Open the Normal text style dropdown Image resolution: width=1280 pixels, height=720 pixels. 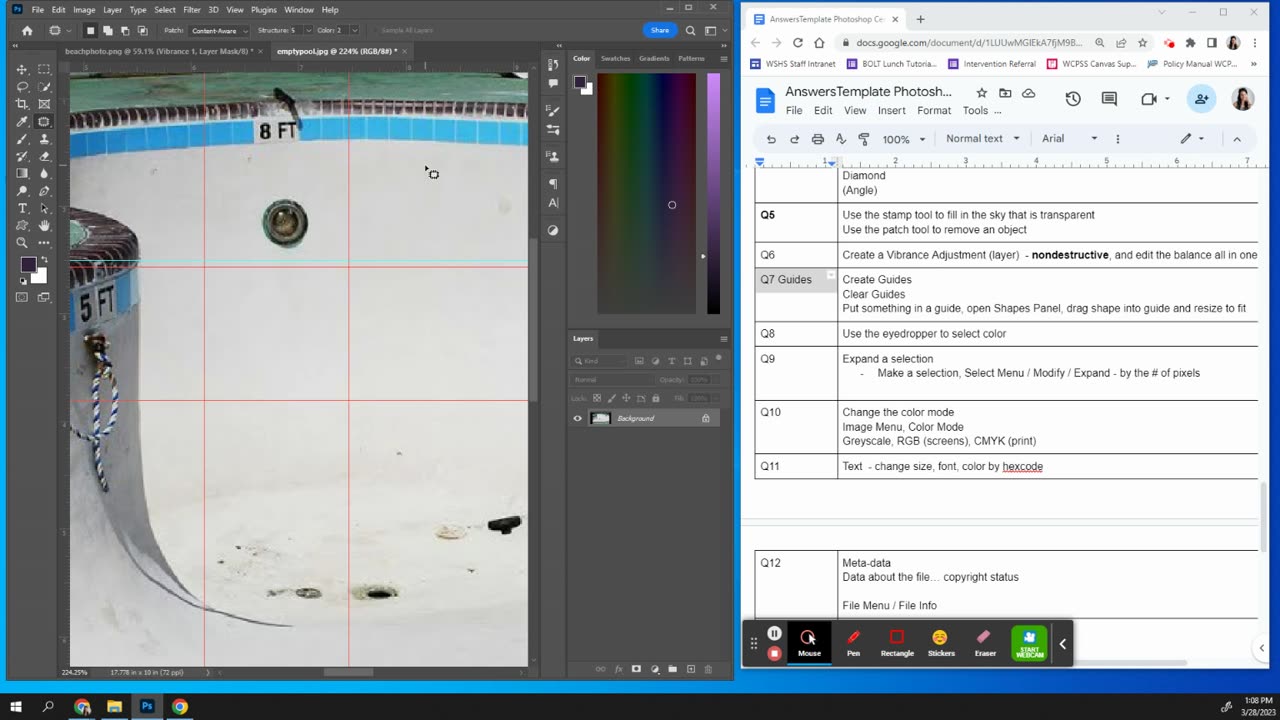point(983,139)
